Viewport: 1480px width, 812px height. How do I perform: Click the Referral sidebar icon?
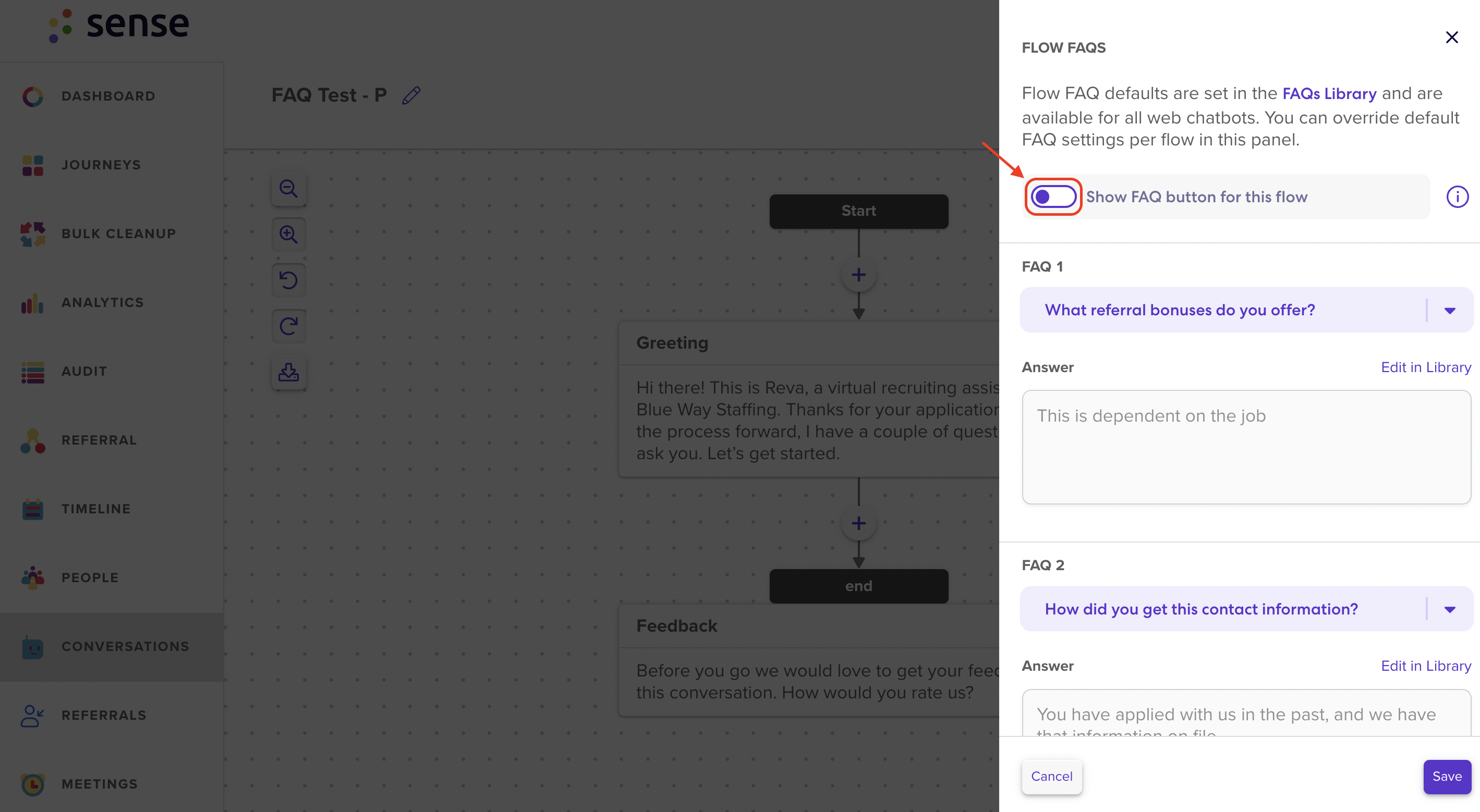(x=33, y=441)
